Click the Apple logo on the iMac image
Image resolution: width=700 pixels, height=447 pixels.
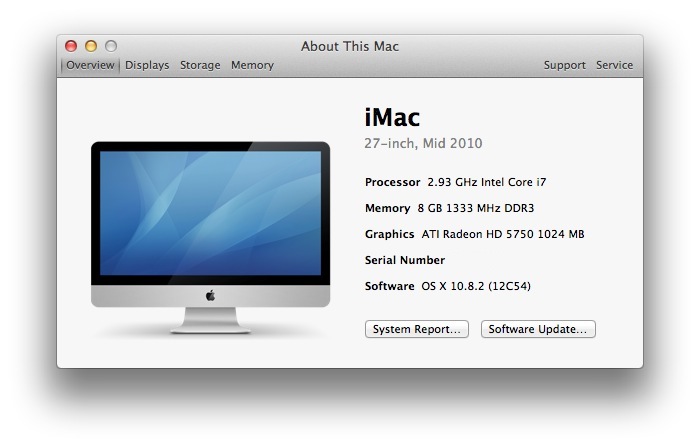(x=211, y=296)
